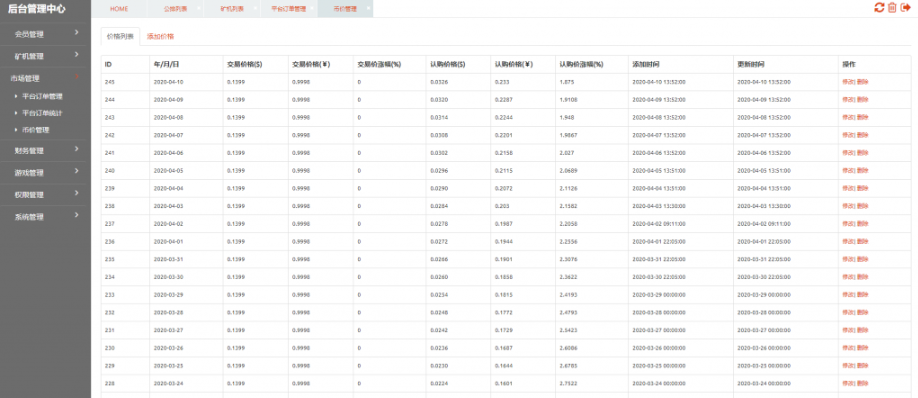The width and height of the screenshot is (918, 398).
Task: Click the value 1.875 in row 245
Action: coord(567,82)
